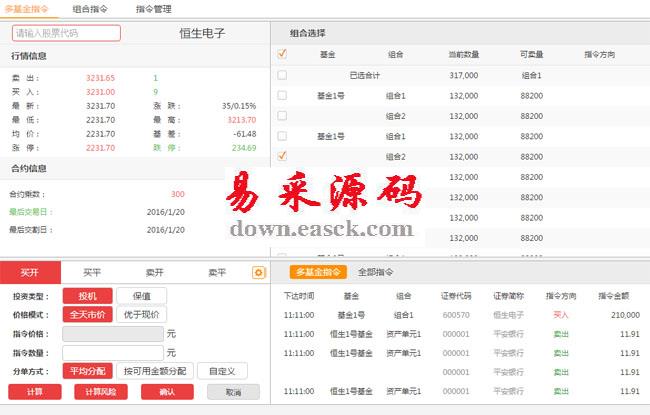Uncheck the ticked 组合2 row checkbox

coord(282,156)
